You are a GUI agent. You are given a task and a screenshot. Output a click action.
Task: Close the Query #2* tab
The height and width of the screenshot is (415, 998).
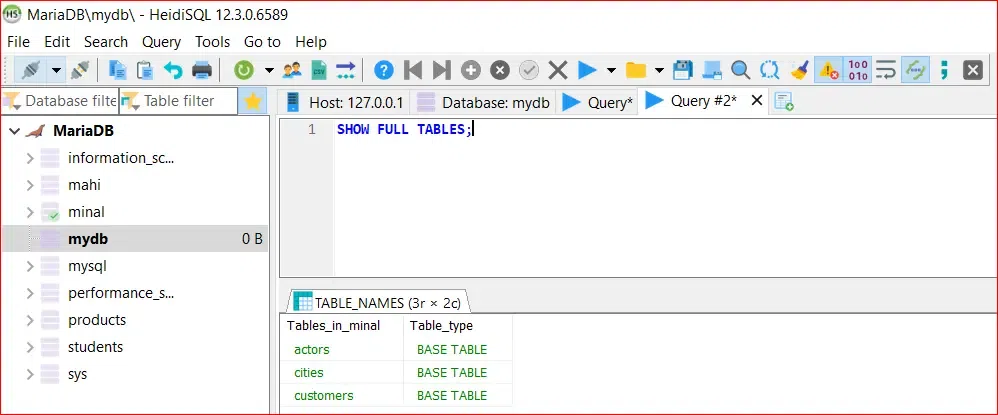click(757, 101)
